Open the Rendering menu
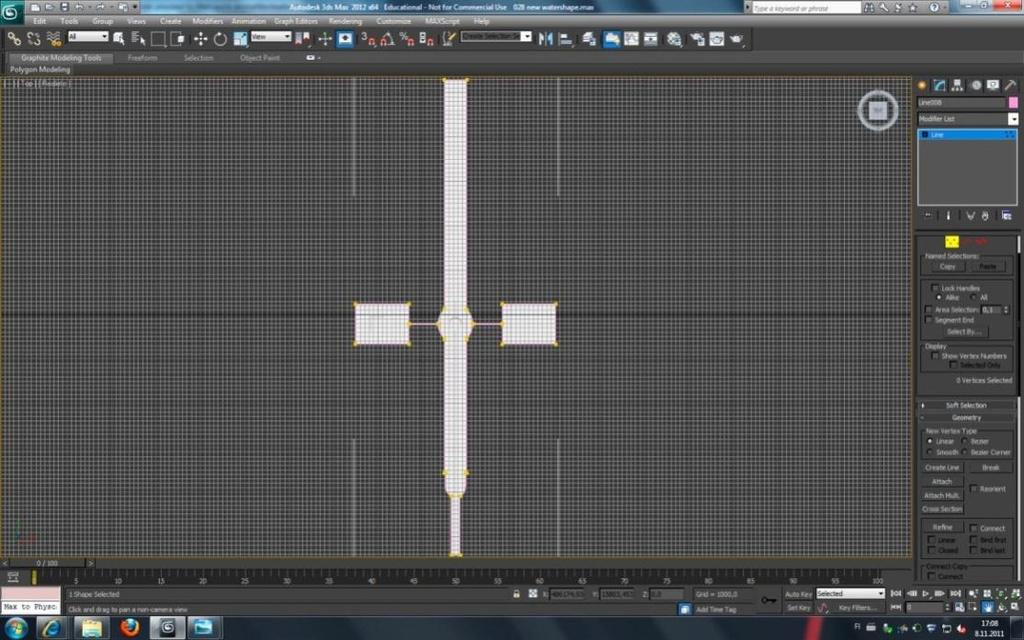Viewport: 1024px width, 640px height. tap(345, 21)
